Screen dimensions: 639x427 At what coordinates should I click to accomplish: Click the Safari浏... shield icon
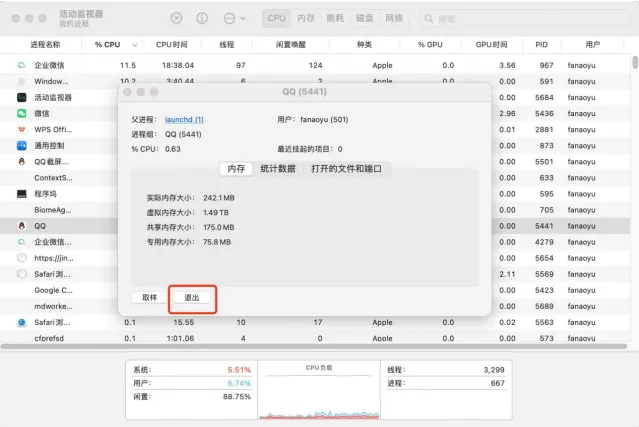(x=22, y=274)
